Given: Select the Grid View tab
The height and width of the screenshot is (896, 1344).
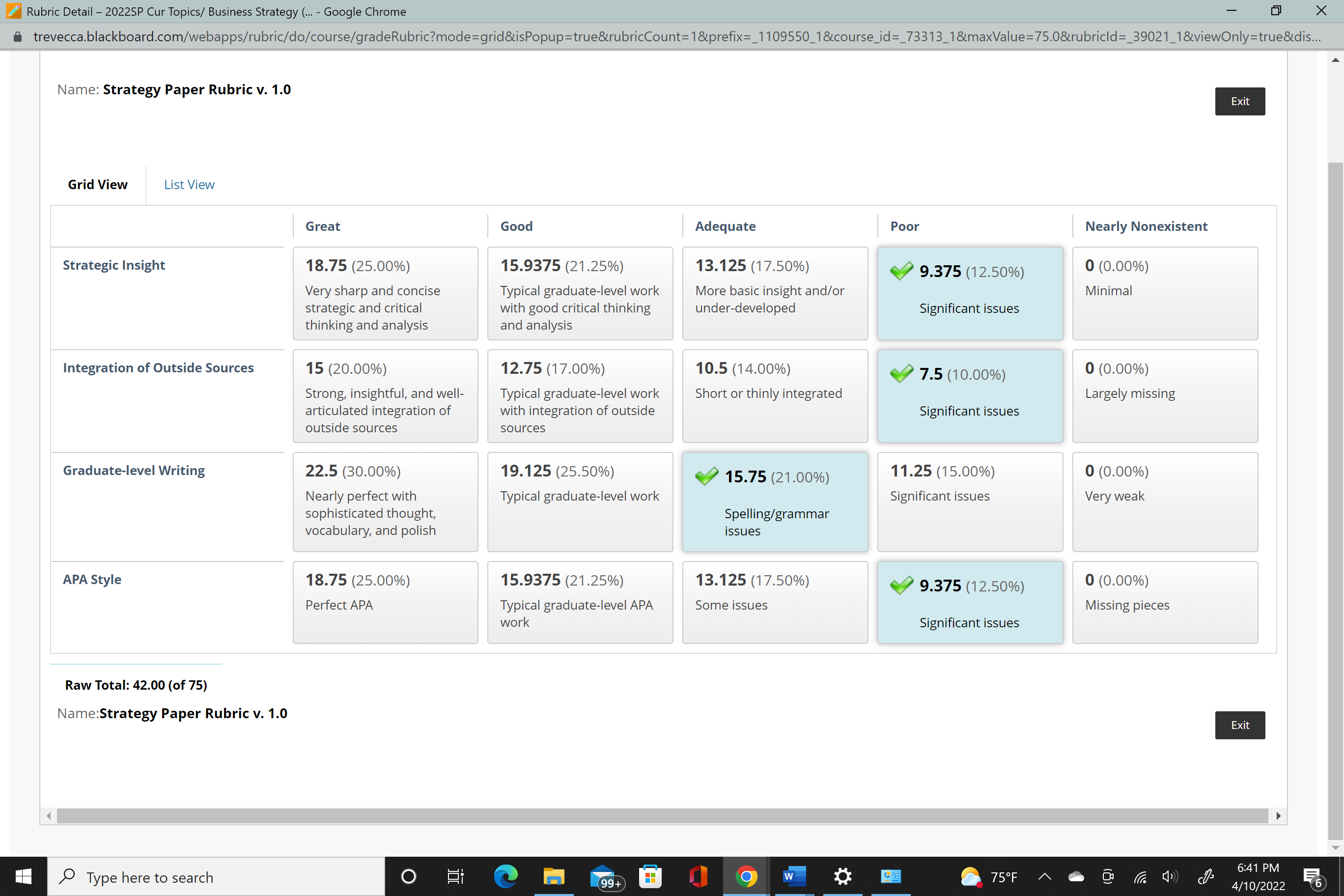Looking at the screenshot, I should (98, 185).
